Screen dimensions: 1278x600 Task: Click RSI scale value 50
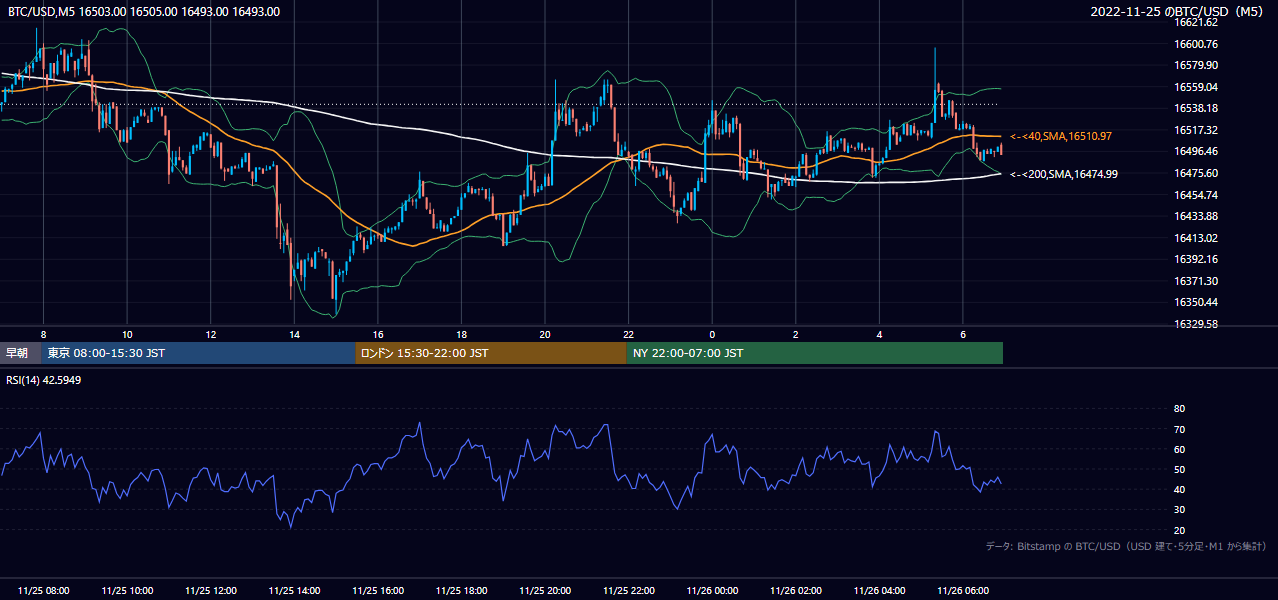[x=1179, y=469]
